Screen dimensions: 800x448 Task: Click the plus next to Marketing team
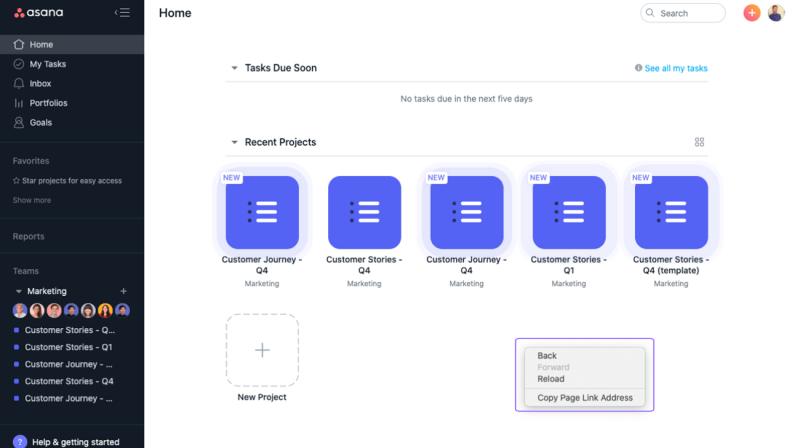[123, 291]
